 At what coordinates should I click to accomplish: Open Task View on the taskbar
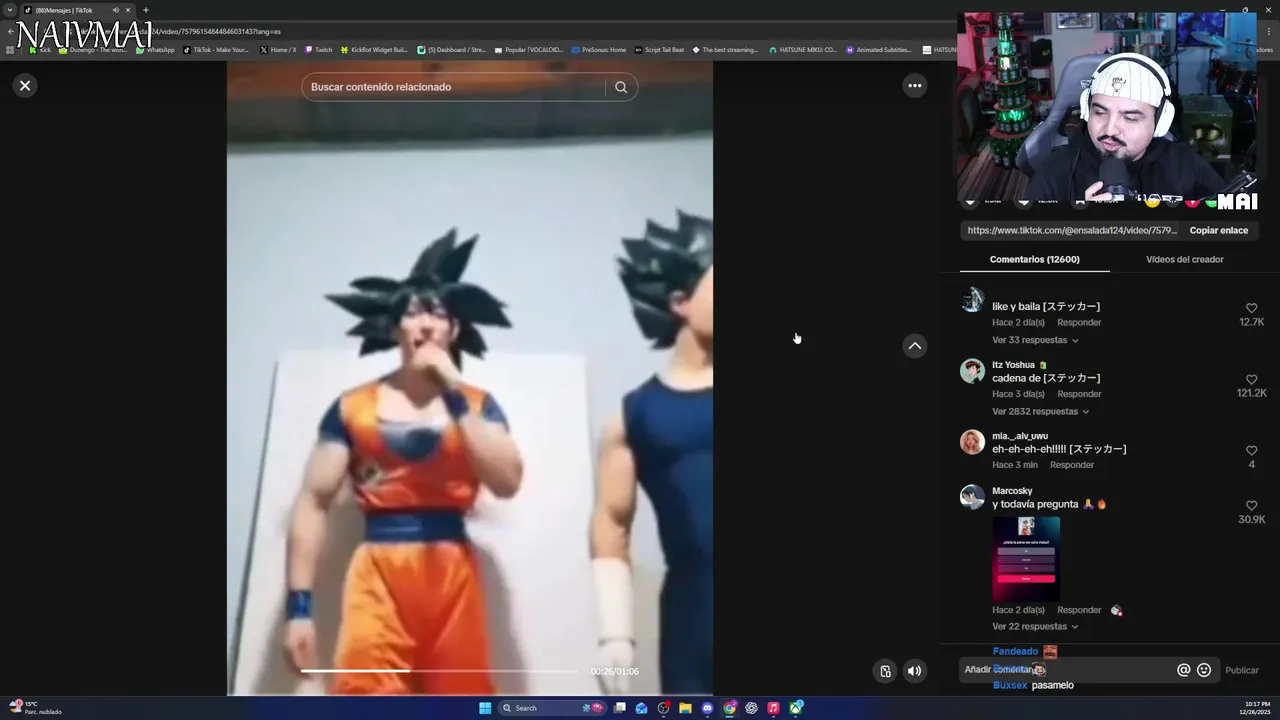(620, 708)
